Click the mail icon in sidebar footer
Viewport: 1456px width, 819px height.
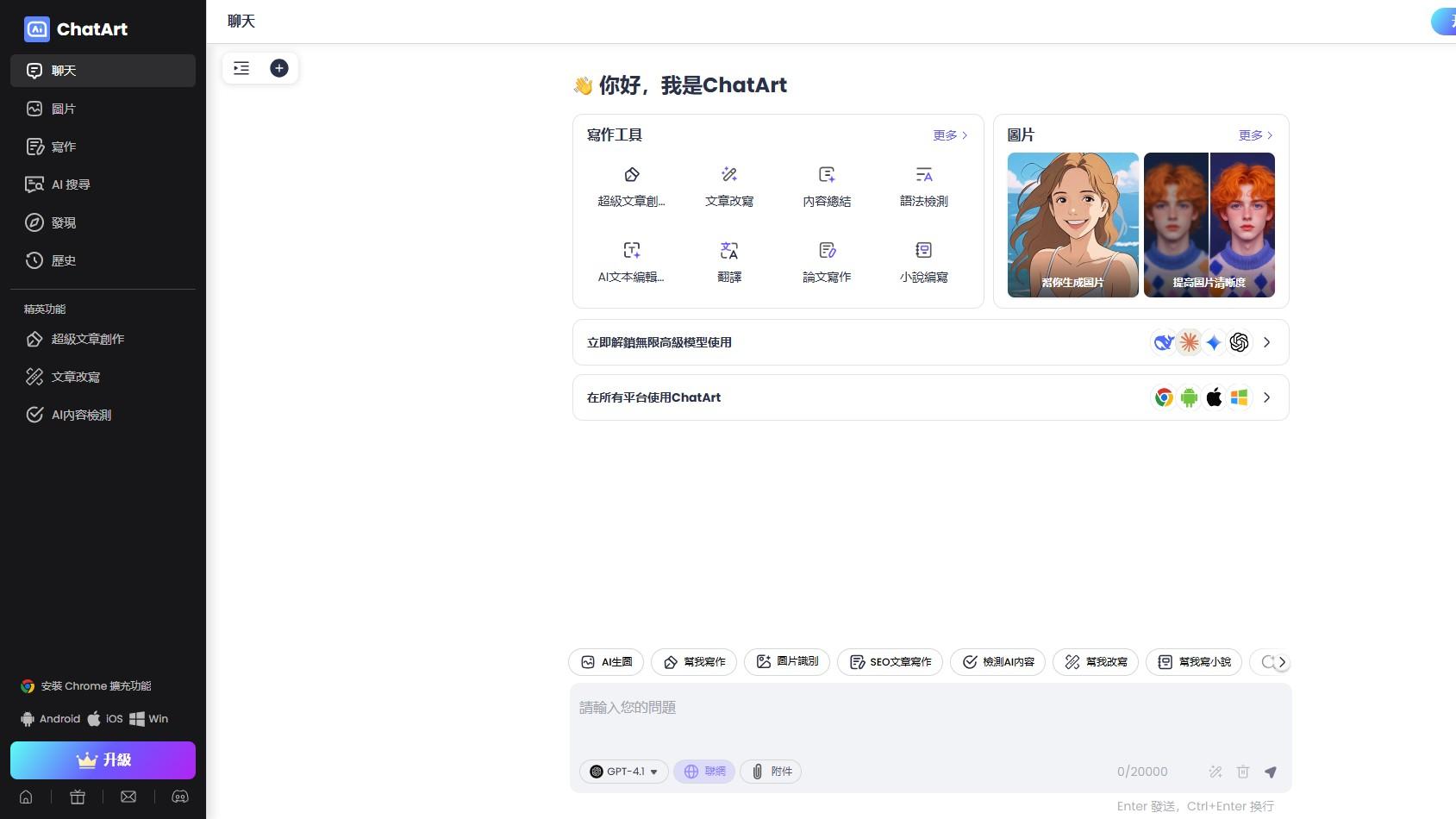[128, 797]
